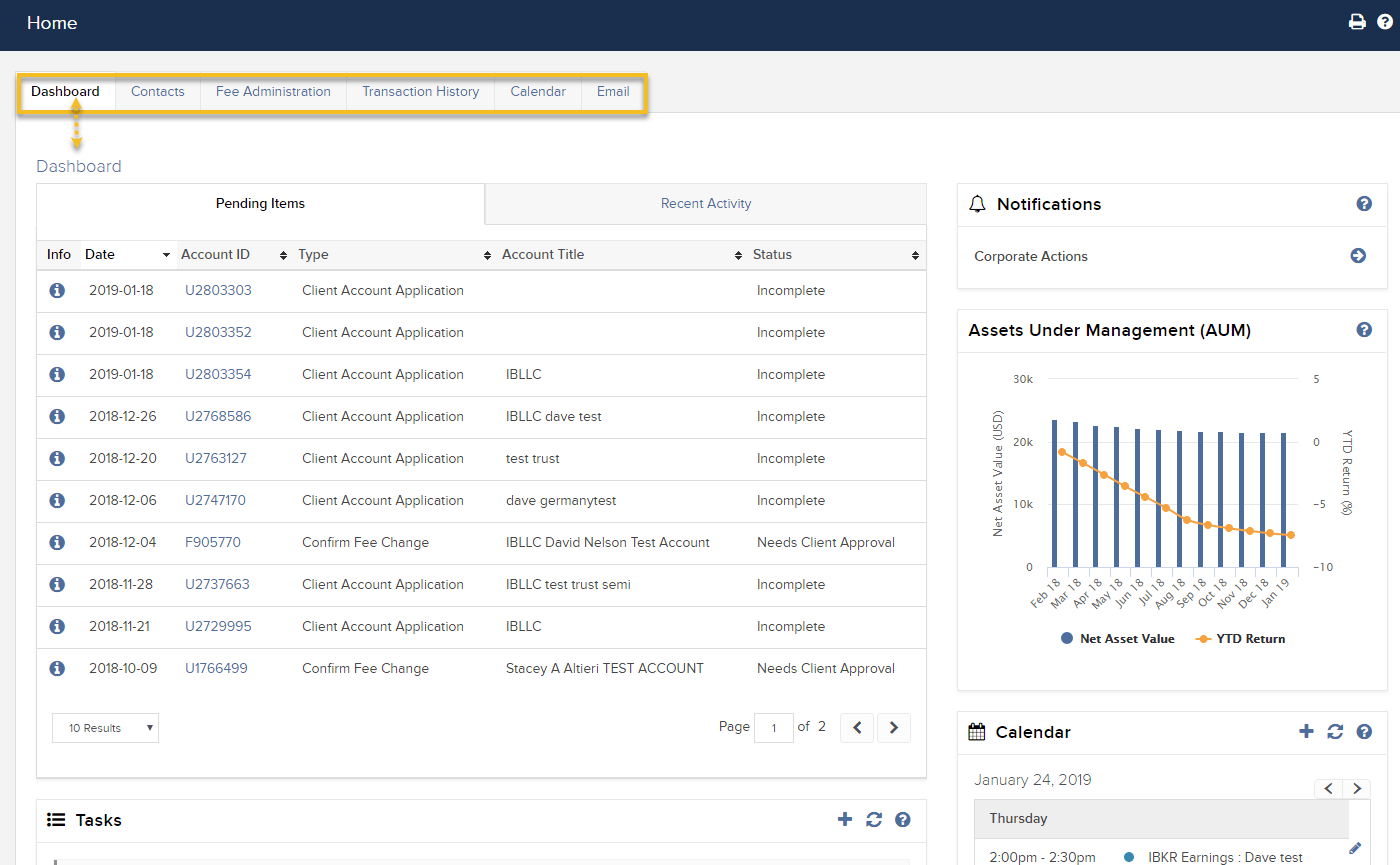The width and height of the screenshot is (1400, 865).
Task: Click the page number input field
Action: pos(774,728)
